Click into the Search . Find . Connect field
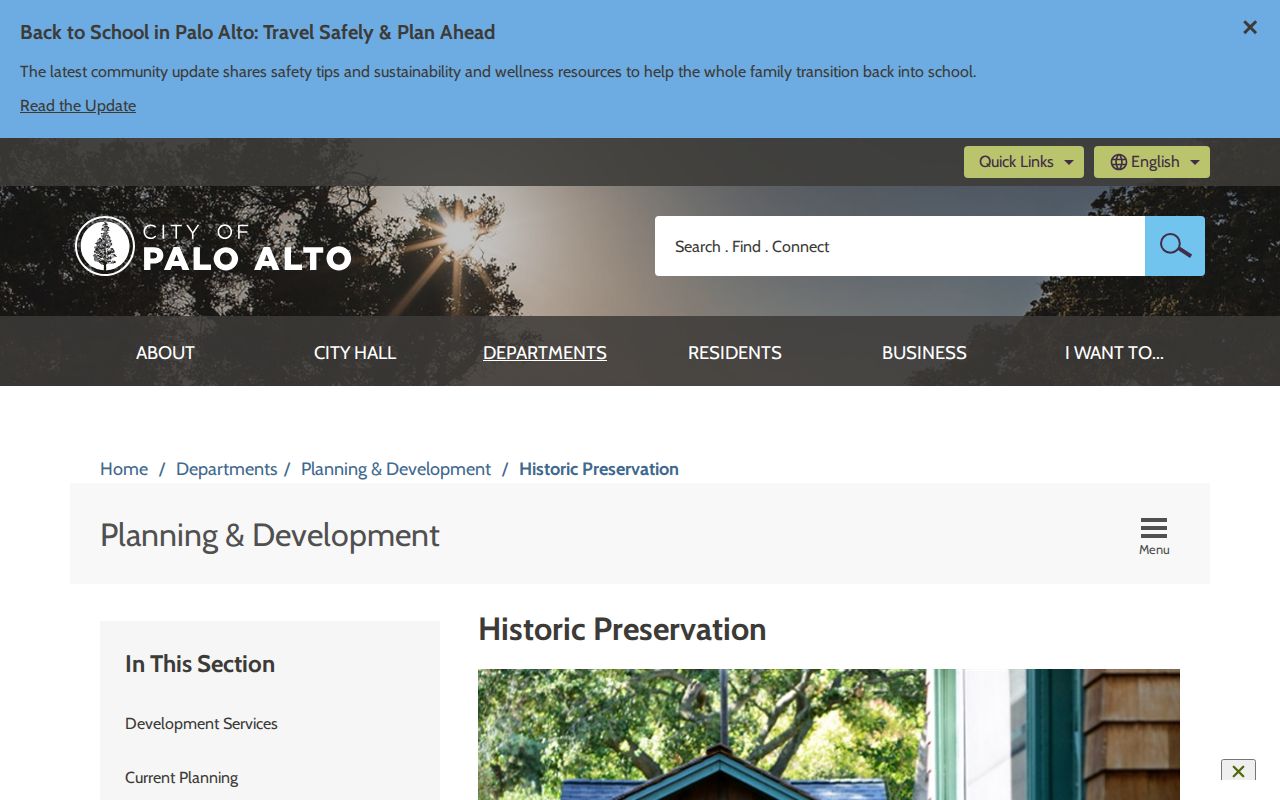This screenshot has height=800, width=1280. [900, 246]
